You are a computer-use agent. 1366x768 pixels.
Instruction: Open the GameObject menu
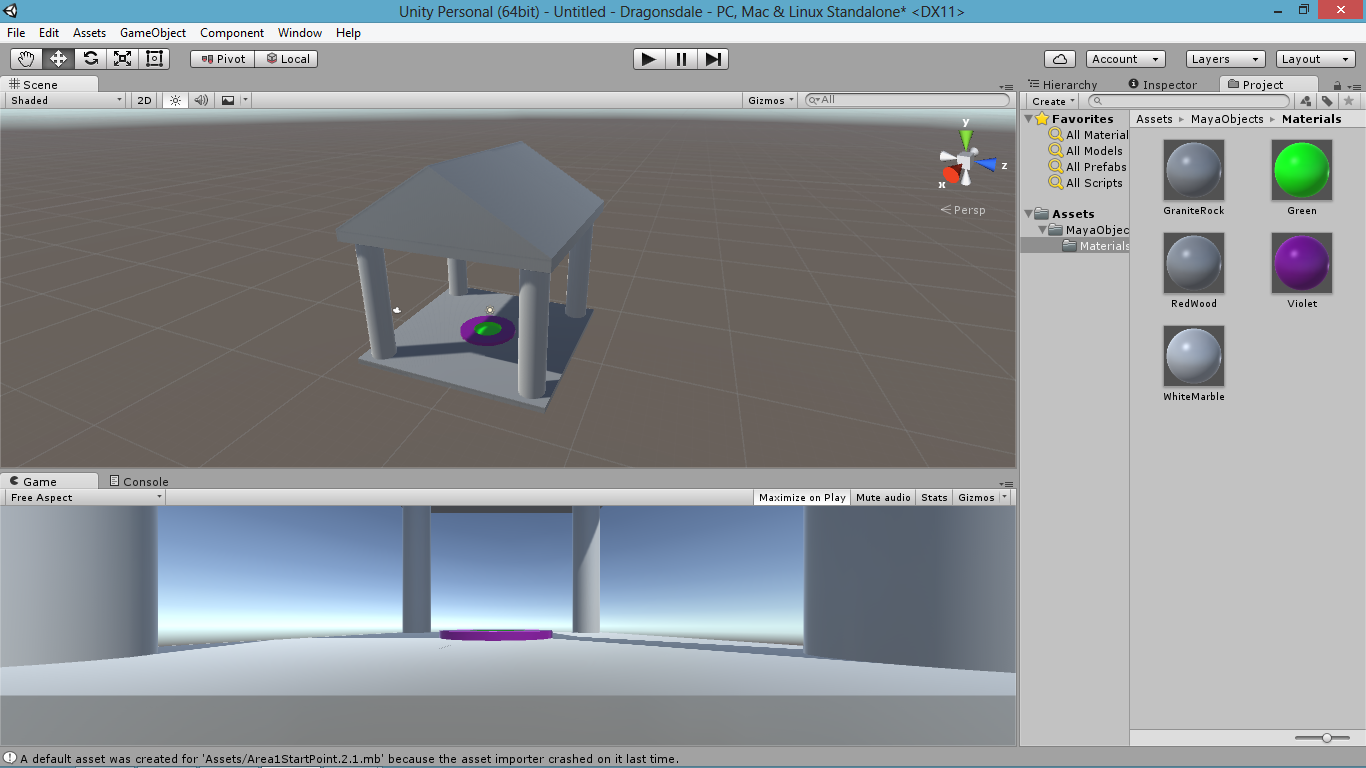(153, 33)
